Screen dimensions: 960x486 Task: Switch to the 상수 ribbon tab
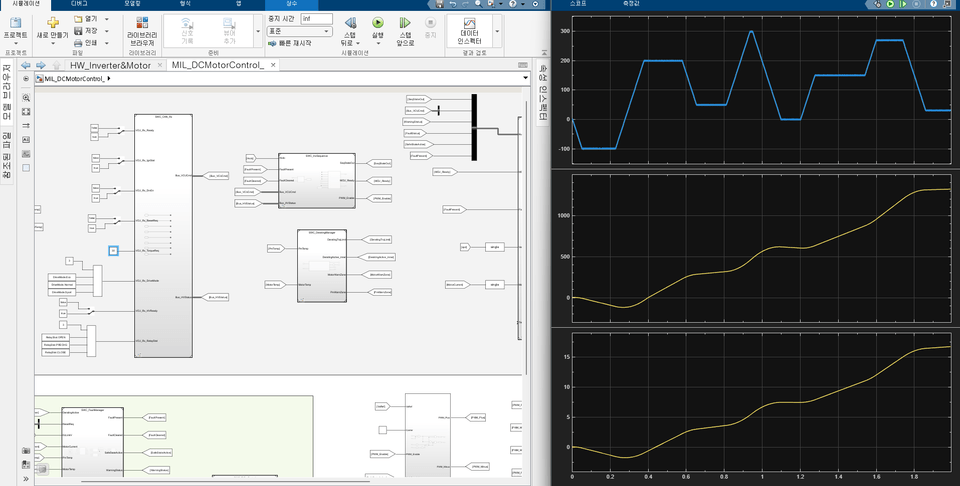[291, 4]
